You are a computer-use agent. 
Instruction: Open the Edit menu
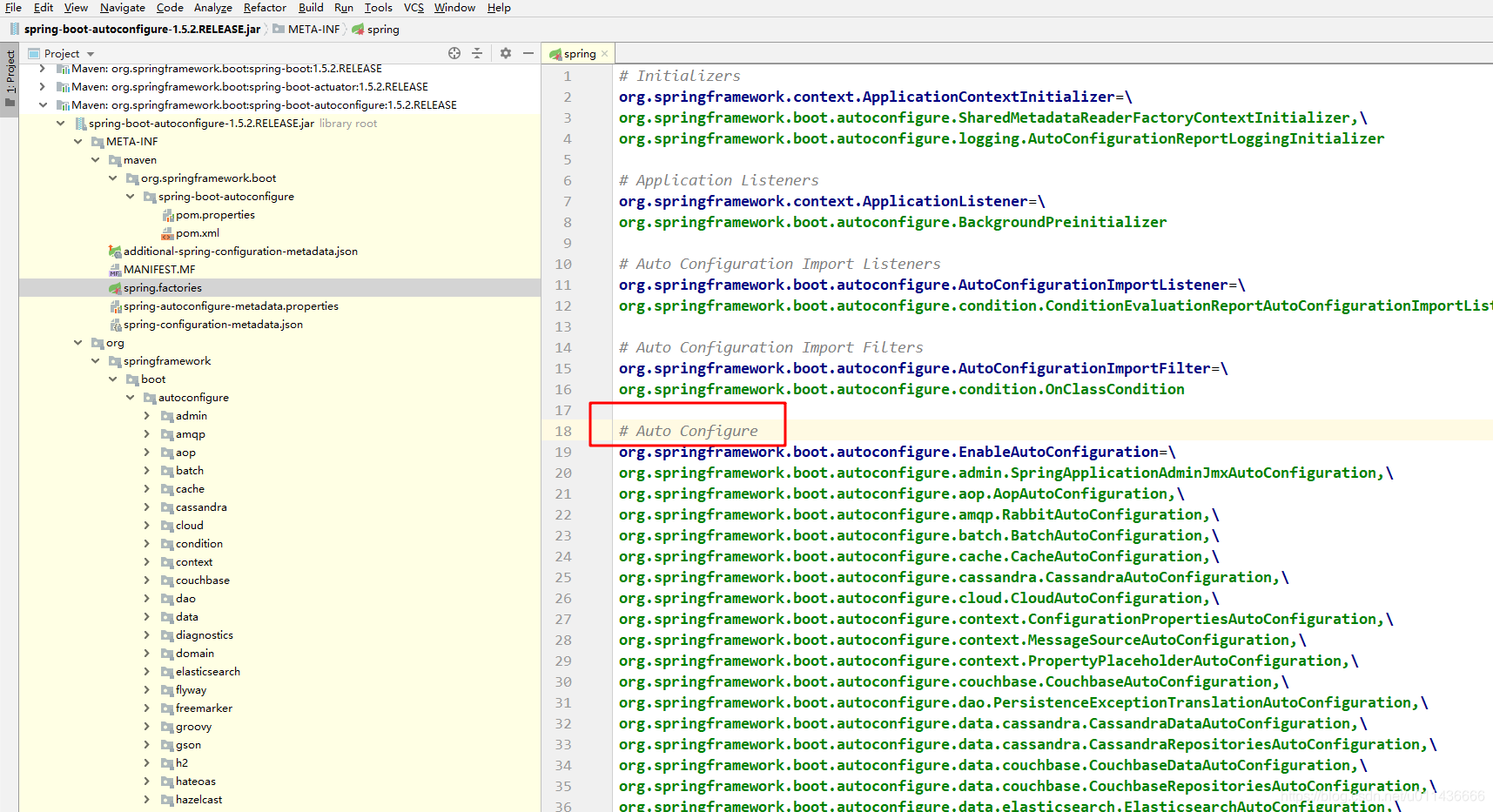click(44, 8)
